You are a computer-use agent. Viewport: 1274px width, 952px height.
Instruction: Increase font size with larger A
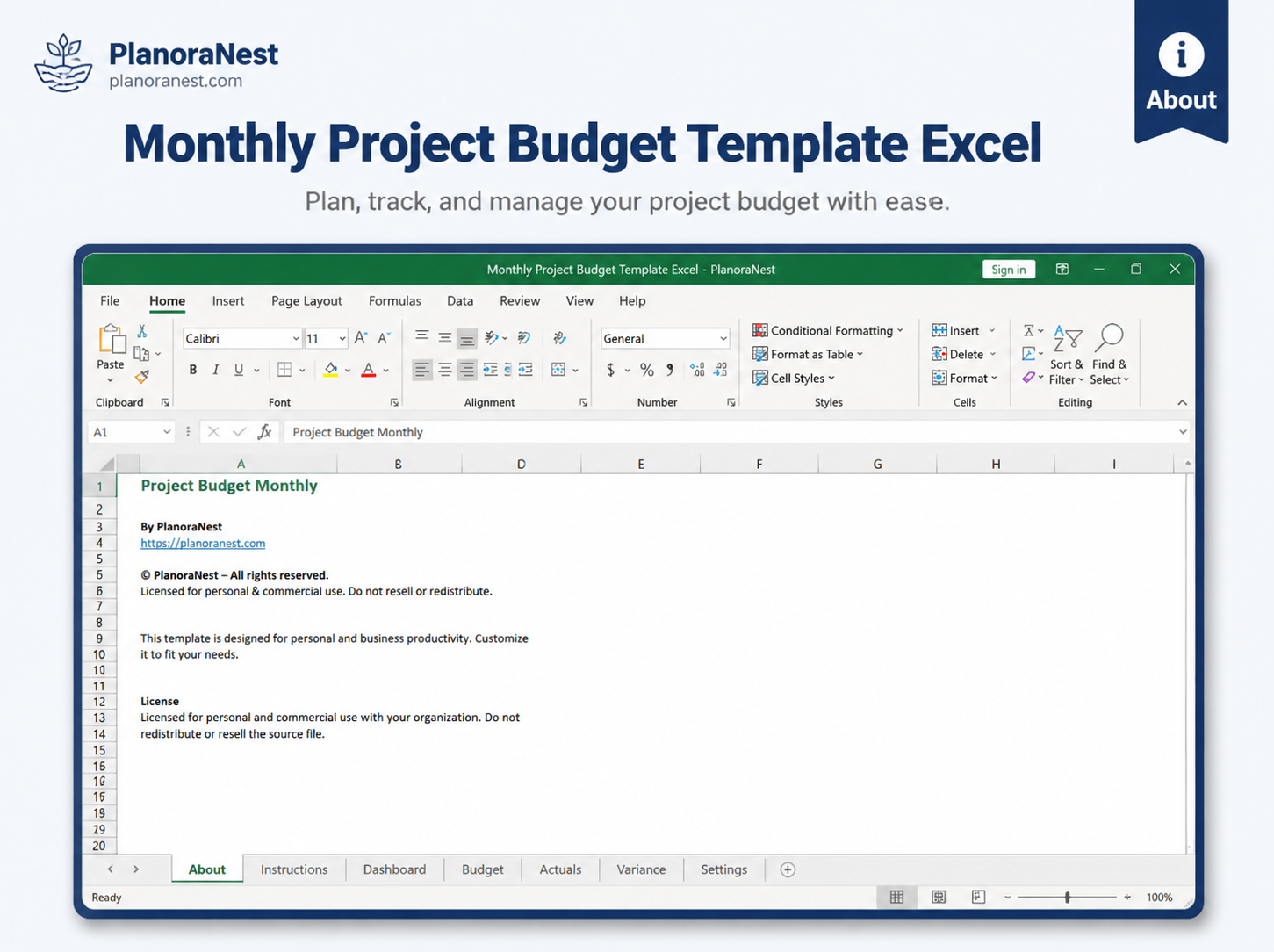click(x=361, y=338)
